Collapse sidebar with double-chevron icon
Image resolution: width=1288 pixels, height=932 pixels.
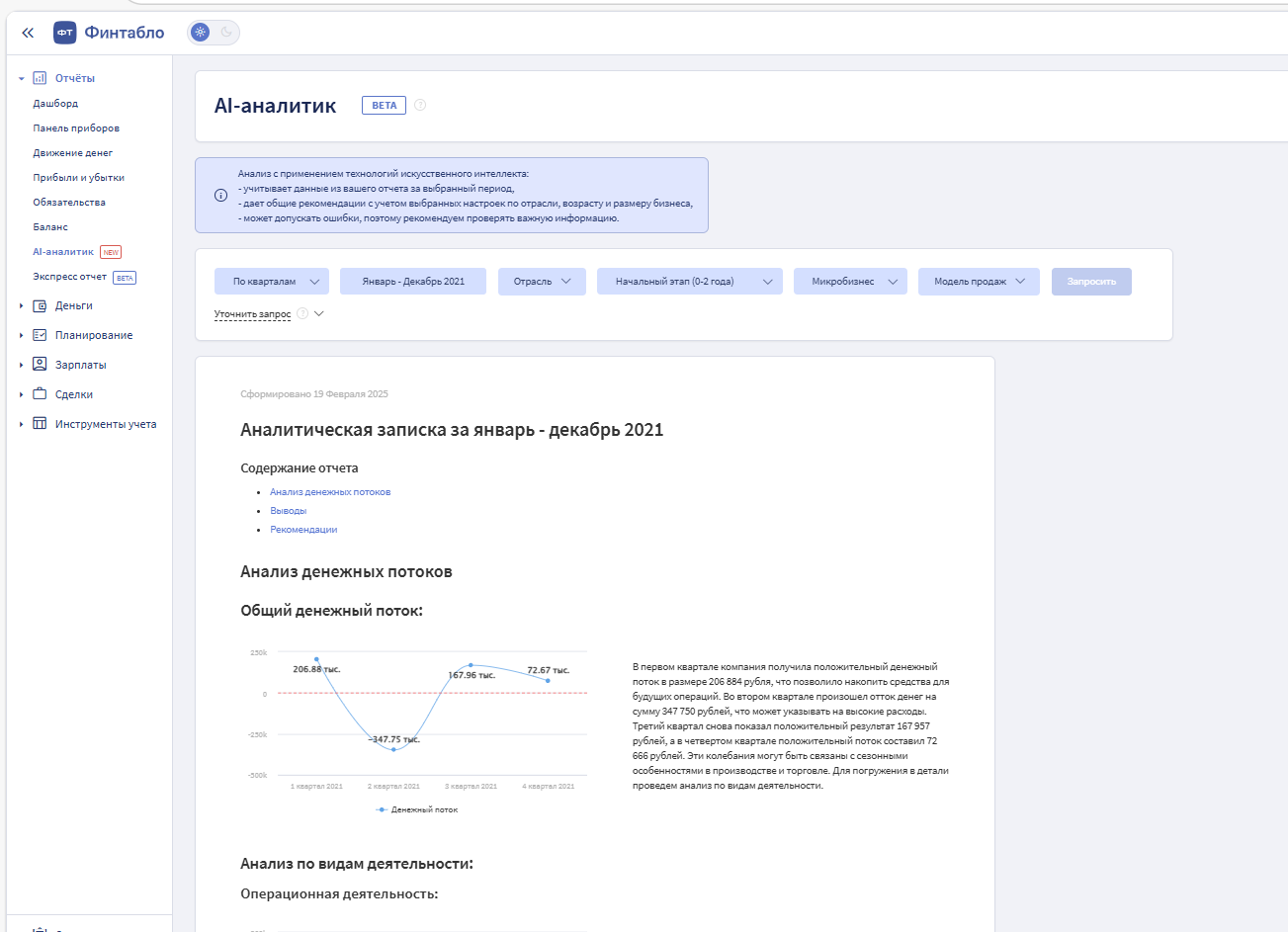(28, 33)
